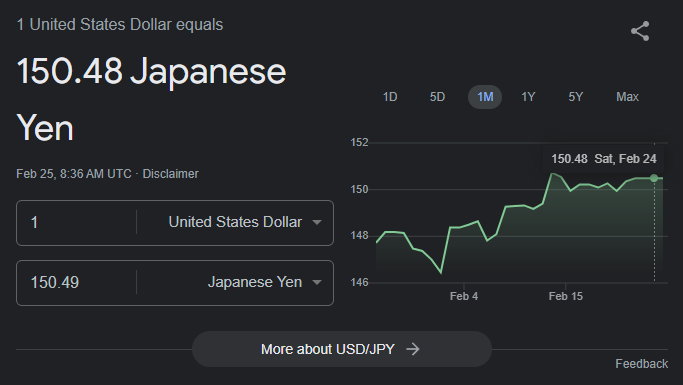Screen dimensions: 683x385
Task: Select the Max chart range
Action: 627,97
